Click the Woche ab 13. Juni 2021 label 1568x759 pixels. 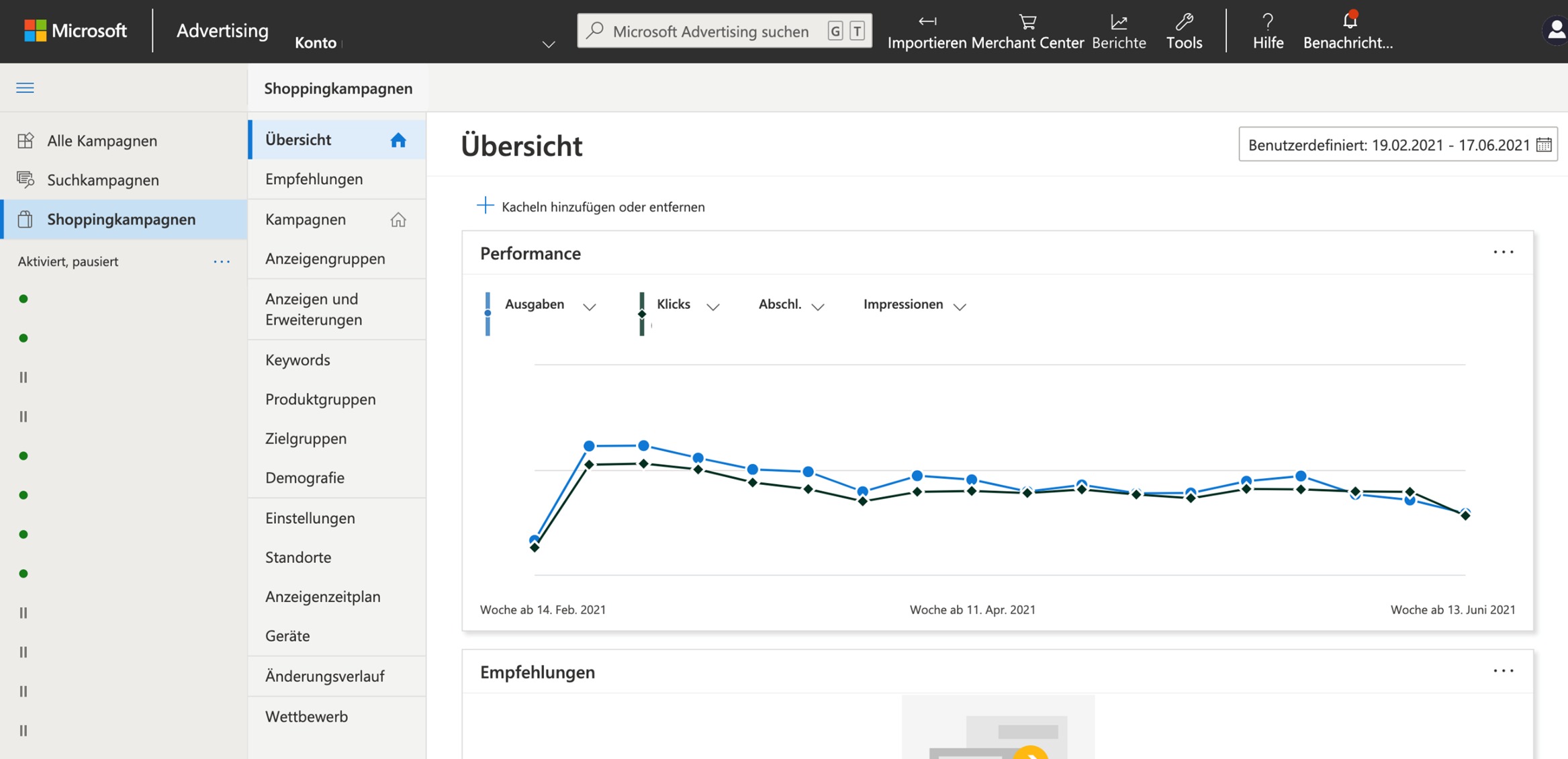pos(1452,610)
